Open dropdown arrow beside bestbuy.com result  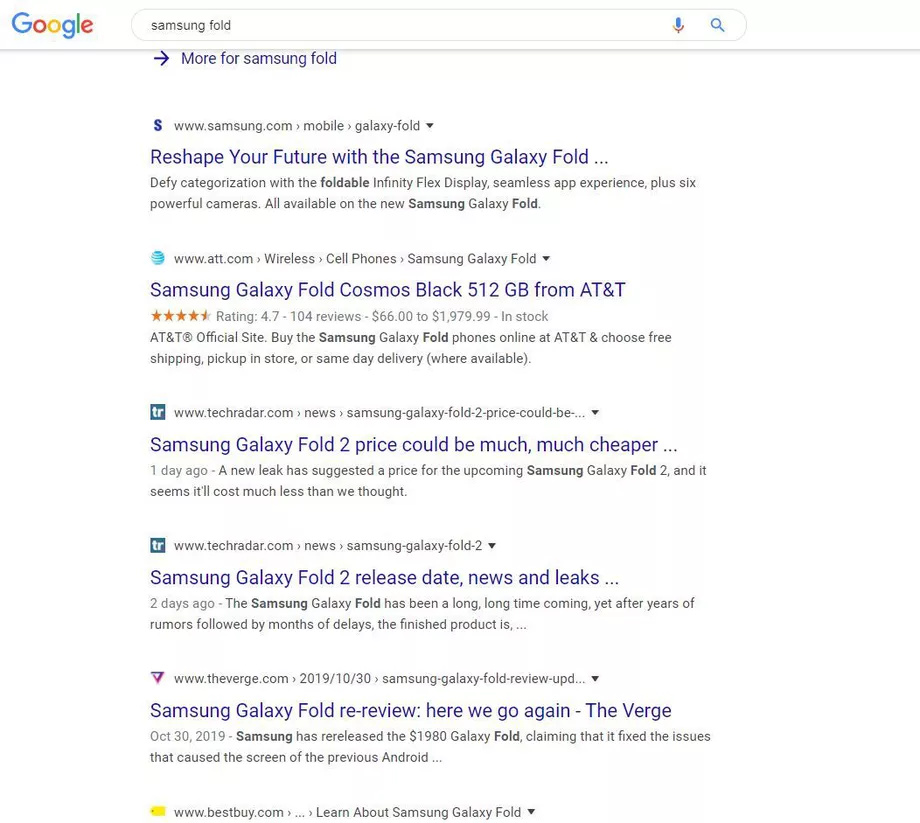(531, 812)
